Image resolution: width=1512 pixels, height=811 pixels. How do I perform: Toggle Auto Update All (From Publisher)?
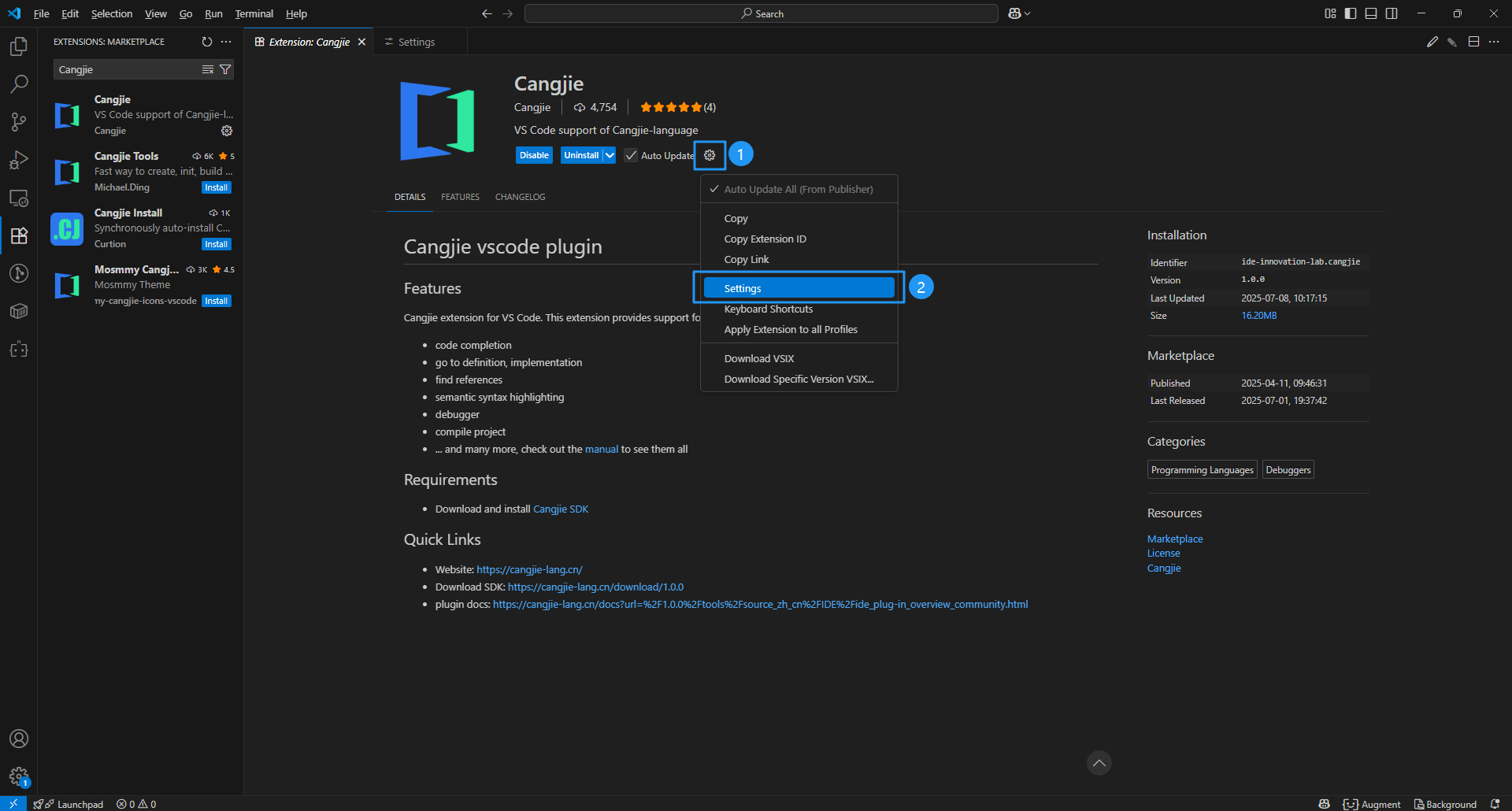pyautogui.click(x=799, y=189)
